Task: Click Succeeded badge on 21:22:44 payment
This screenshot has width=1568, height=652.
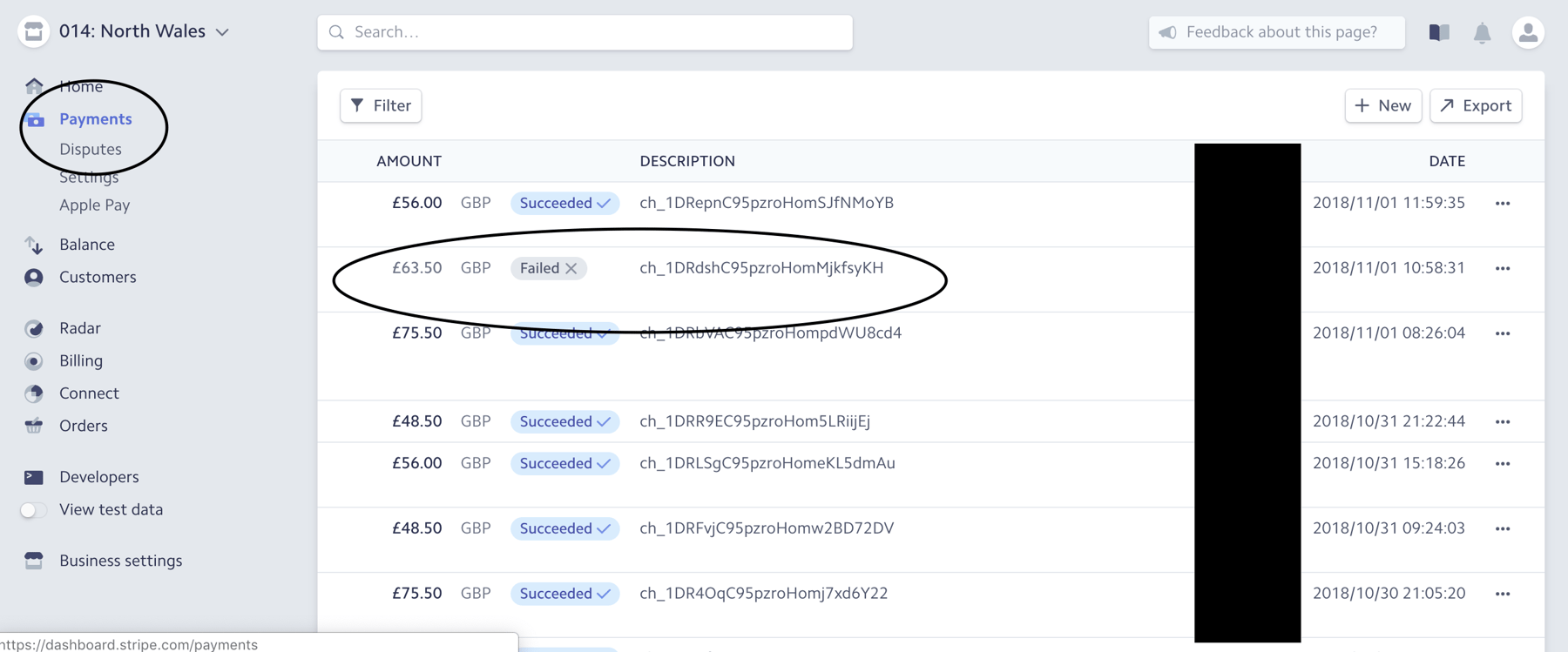Action: tap(564, 421)
